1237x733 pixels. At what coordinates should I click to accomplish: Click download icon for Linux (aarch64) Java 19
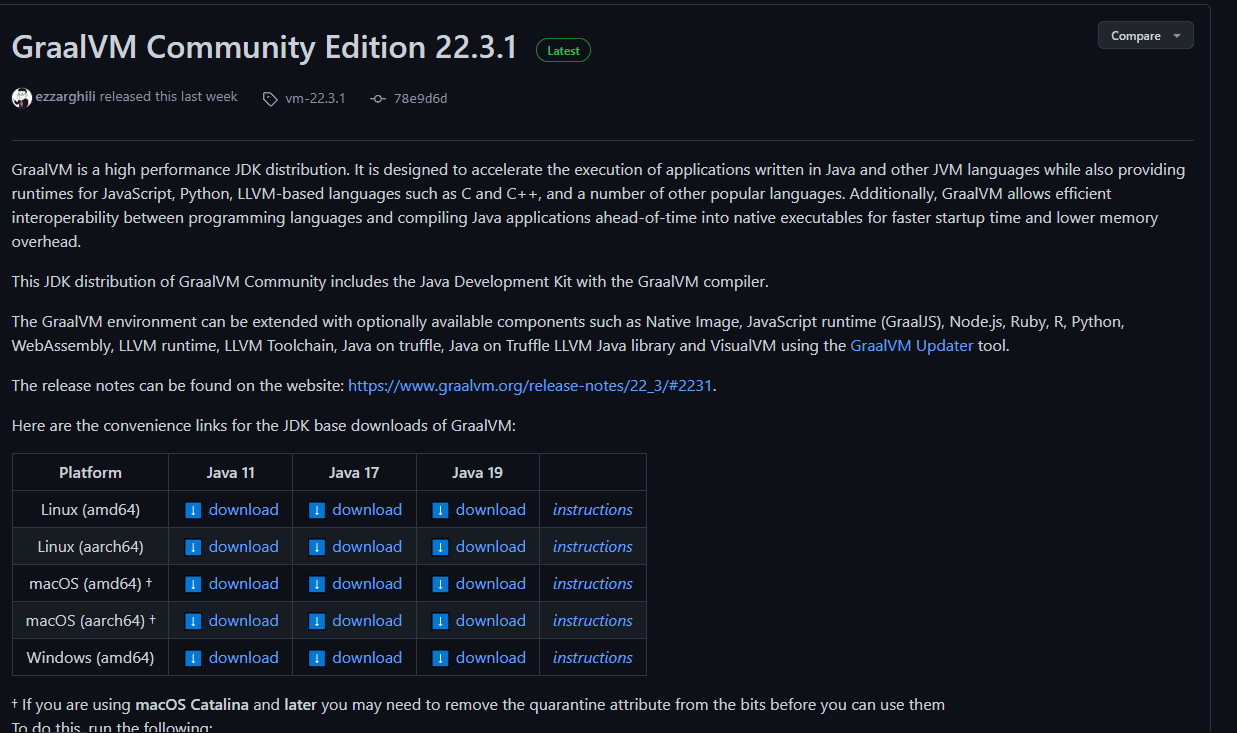click(x=441, y=547)
